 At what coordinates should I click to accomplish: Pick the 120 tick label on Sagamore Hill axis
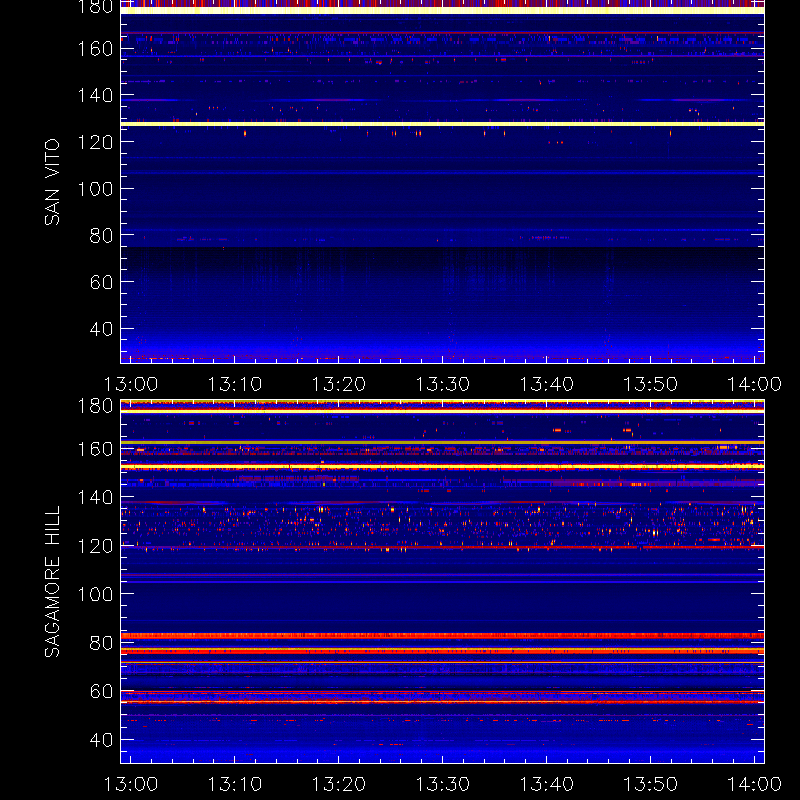pos(95,546)
